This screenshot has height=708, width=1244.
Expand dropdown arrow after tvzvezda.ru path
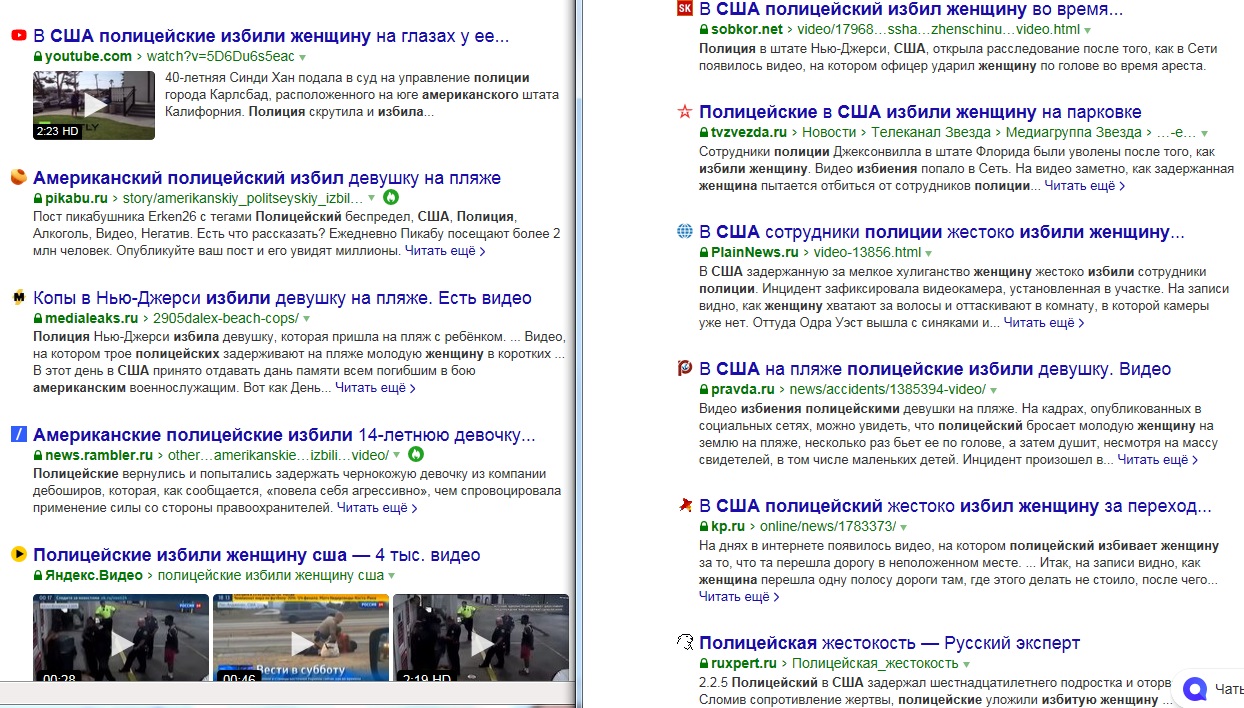point(1205,133)
